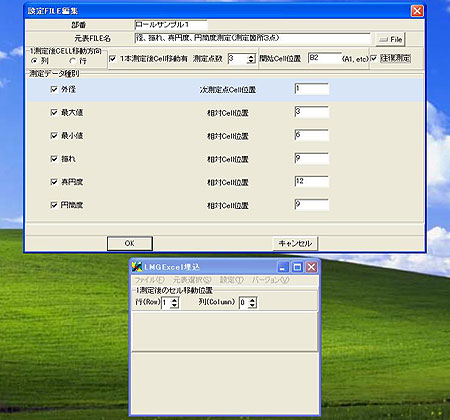
Task: Open 設定(T) menu in LMGExcel window
Action: tap(232, 280)
